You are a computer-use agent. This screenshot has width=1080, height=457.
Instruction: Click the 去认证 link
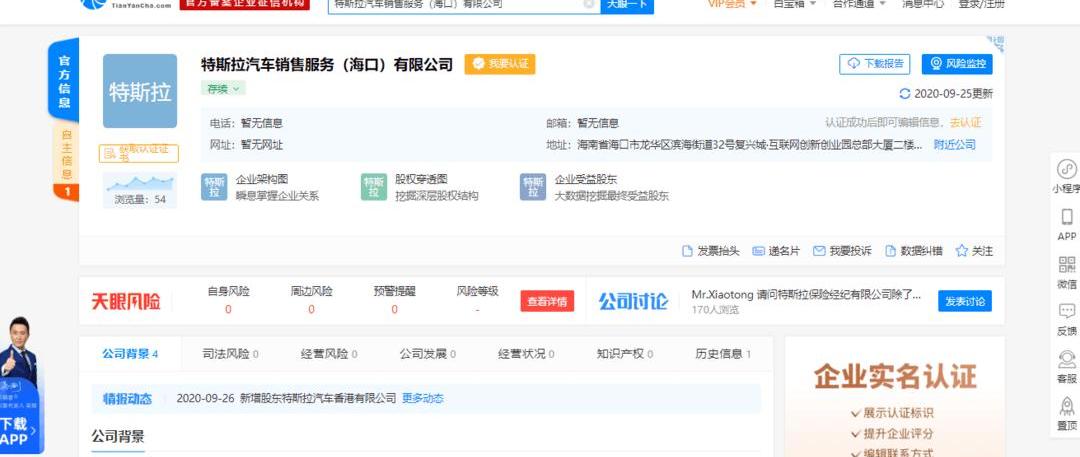click(966, 123)
